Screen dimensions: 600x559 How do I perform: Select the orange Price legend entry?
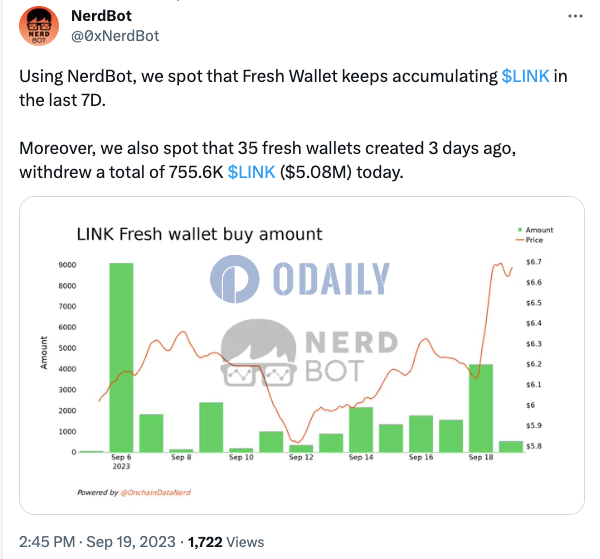point(530,240)
